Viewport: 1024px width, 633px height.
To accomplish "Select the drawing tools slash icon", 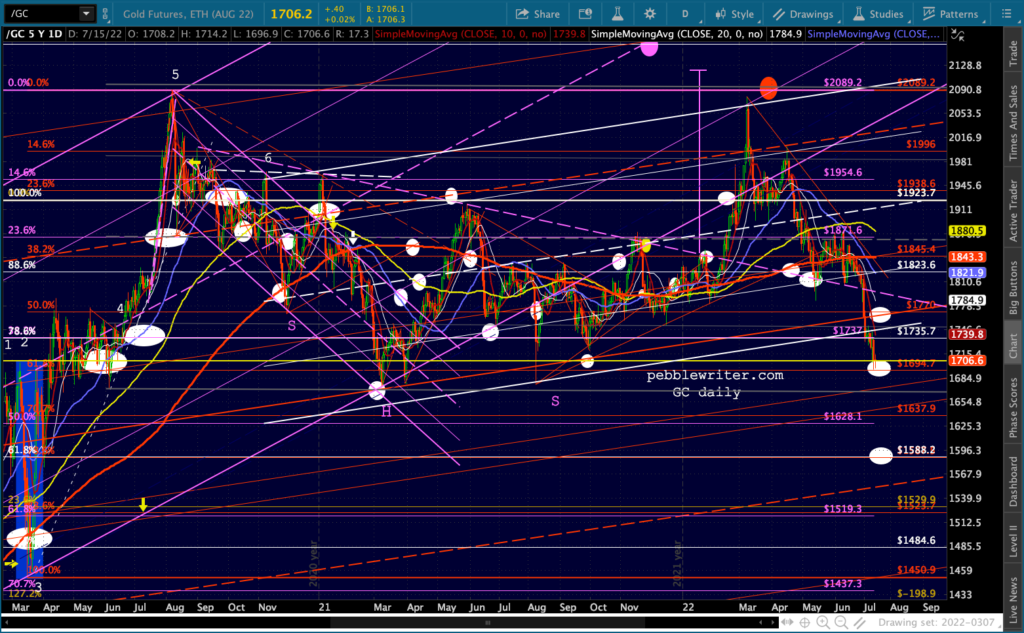I will (859, 623).
